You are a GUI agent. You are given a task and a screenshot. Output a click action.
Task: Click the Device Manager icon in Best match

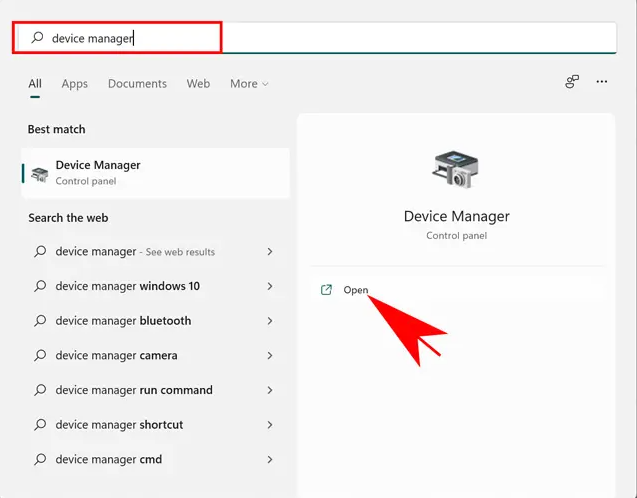[40, 174]
